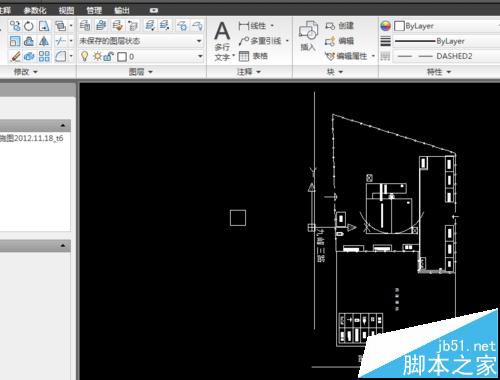
Task: Click the ribbon minimize button after 输出
Action: point(154,11)
